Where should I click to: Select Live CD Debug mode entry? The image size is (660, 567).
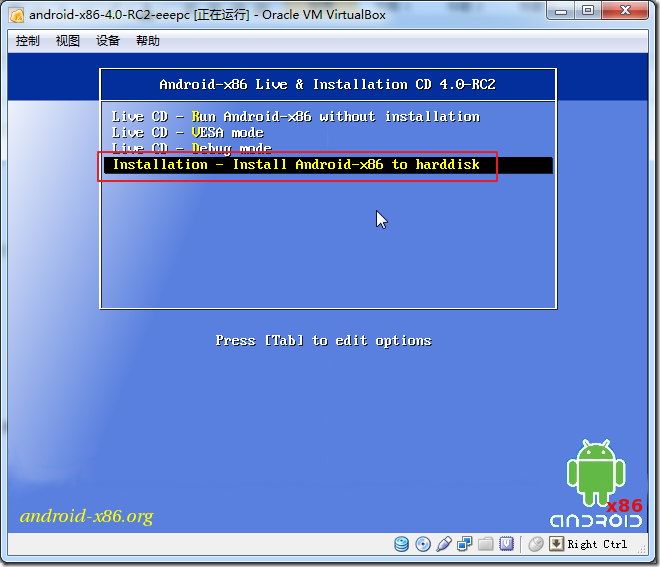[x=192, y=147]
